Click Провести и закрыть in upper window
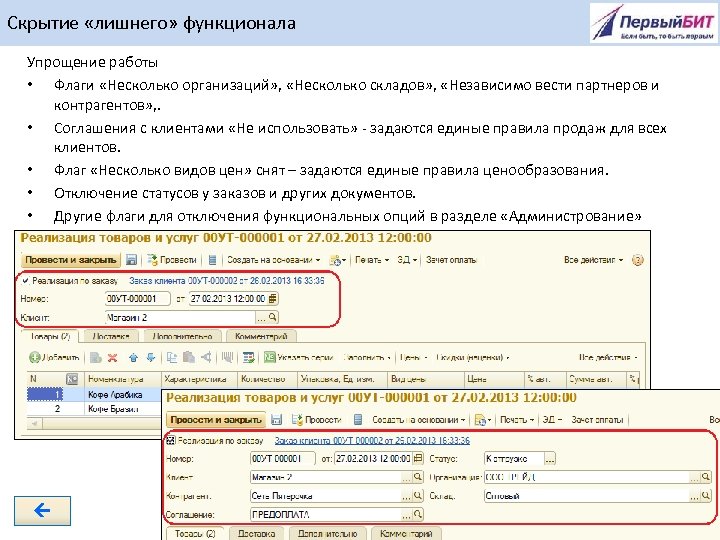 (71, 260)
